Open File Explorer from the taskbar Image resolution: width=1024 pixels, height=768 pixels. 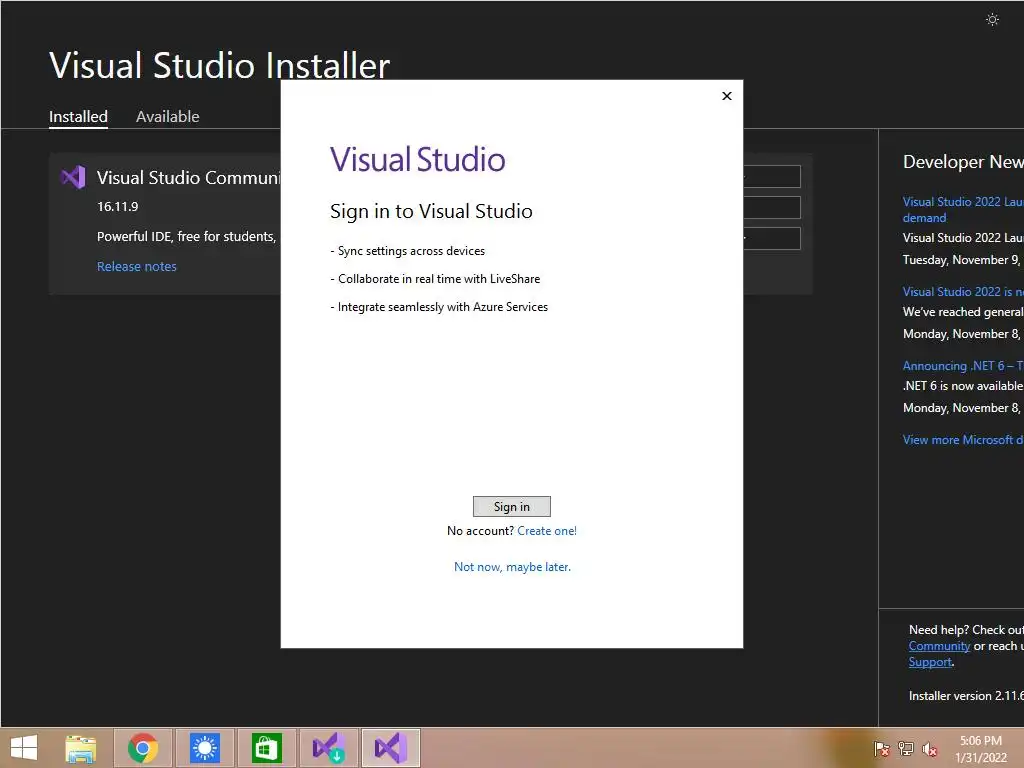point(81,748)
